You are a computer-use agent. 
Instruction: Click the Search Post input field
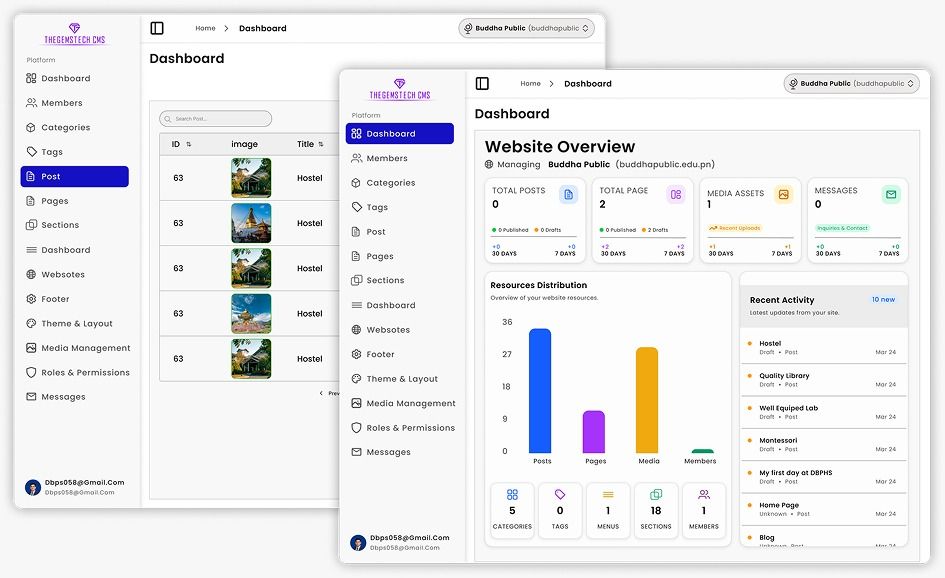pyautogui.click(x=216, y=118)
